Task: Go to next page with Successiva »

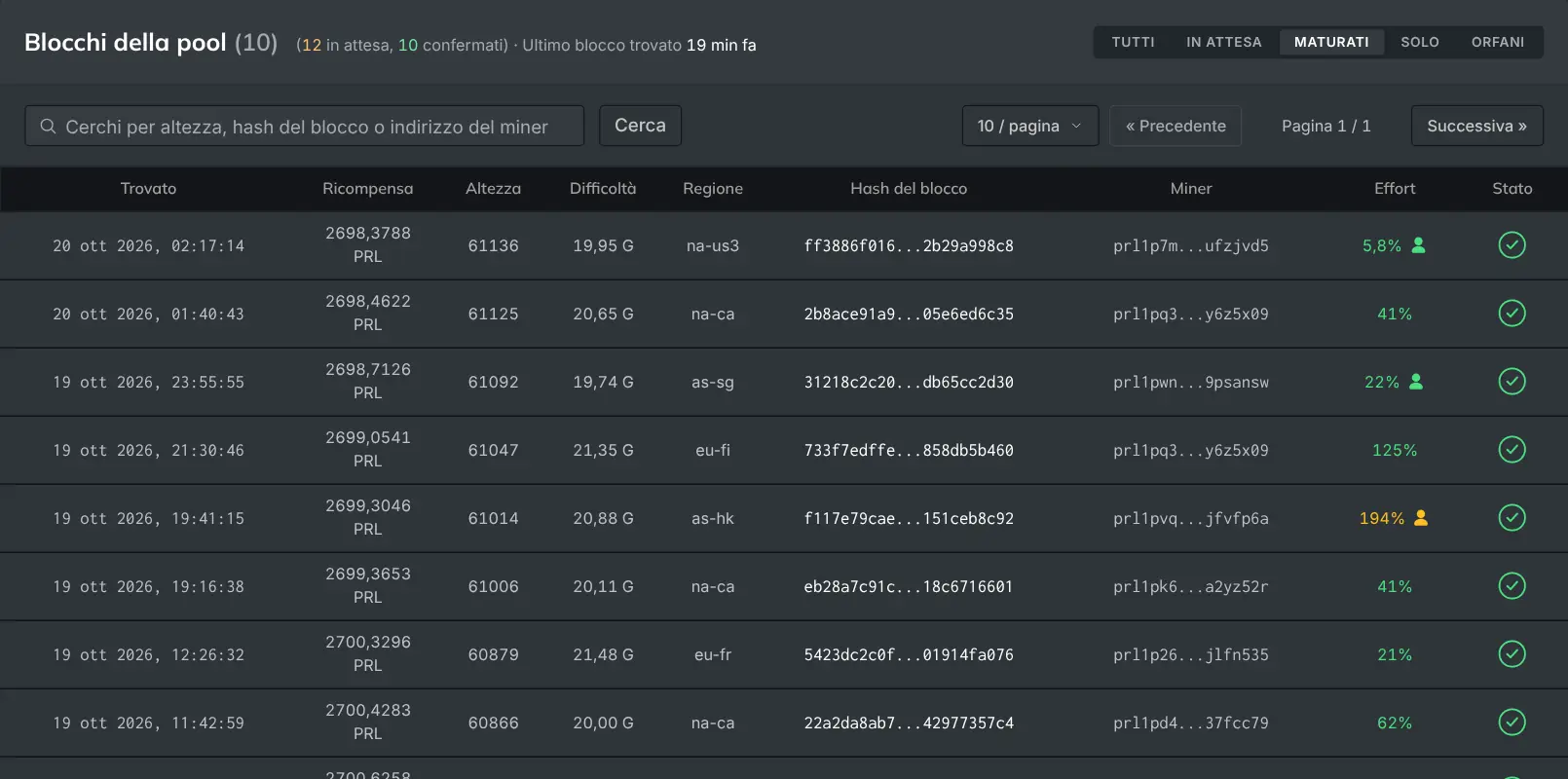Action: 1477,126
